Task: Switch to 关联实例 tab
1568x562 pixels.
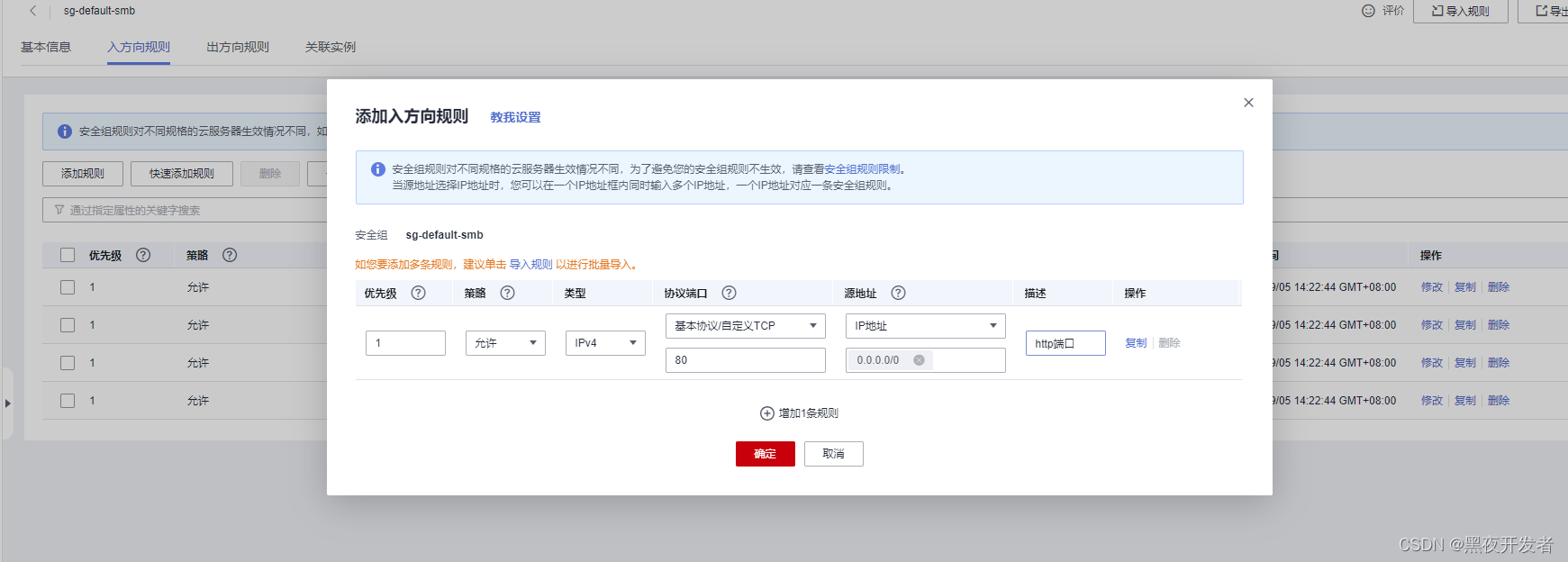Action: pyautogui.click(x=331, y=47)
